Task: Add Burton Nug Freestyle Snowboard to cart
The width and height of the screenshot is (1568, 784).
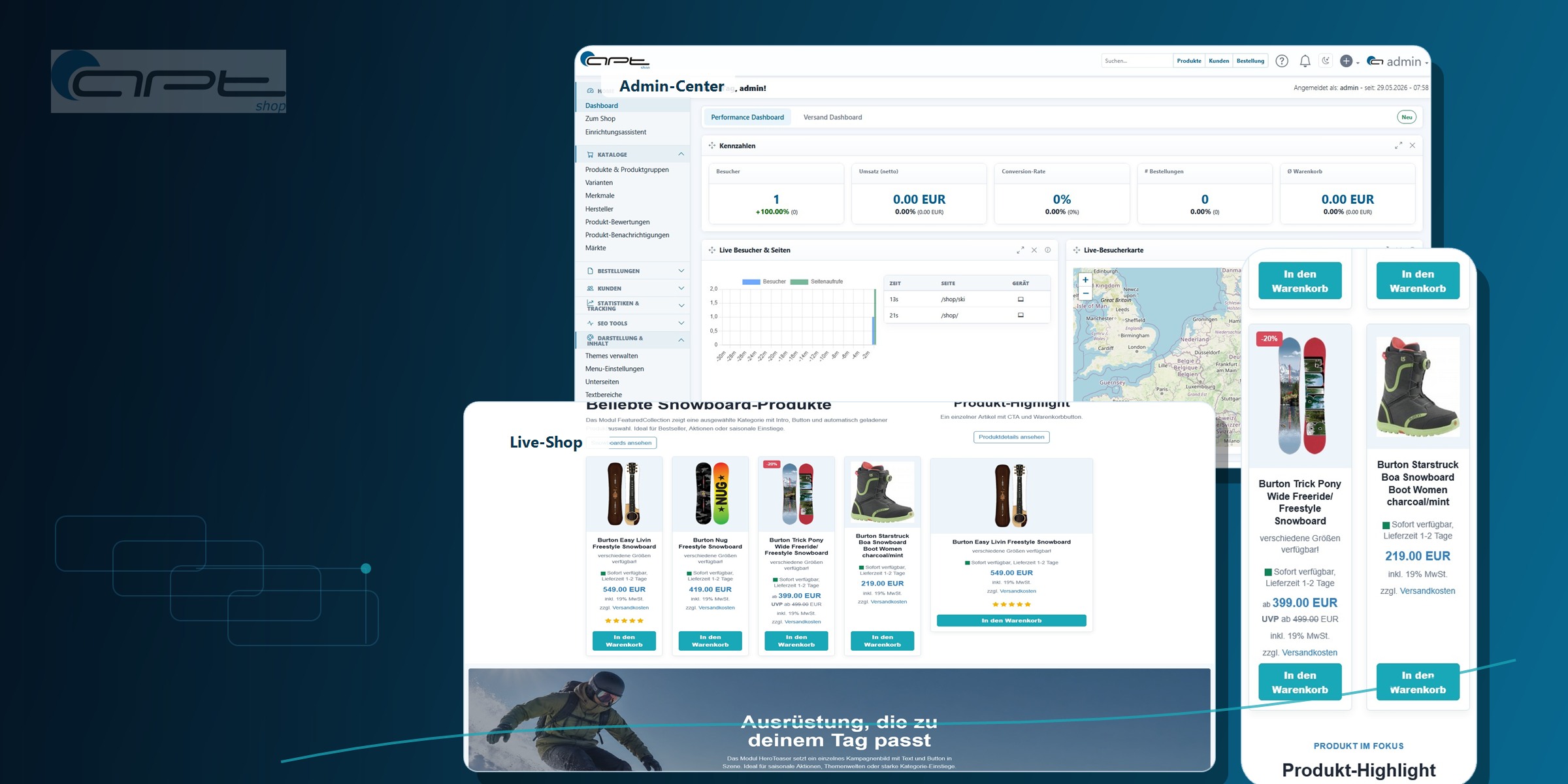Action: pyautogui.click(x=710, y=641)
